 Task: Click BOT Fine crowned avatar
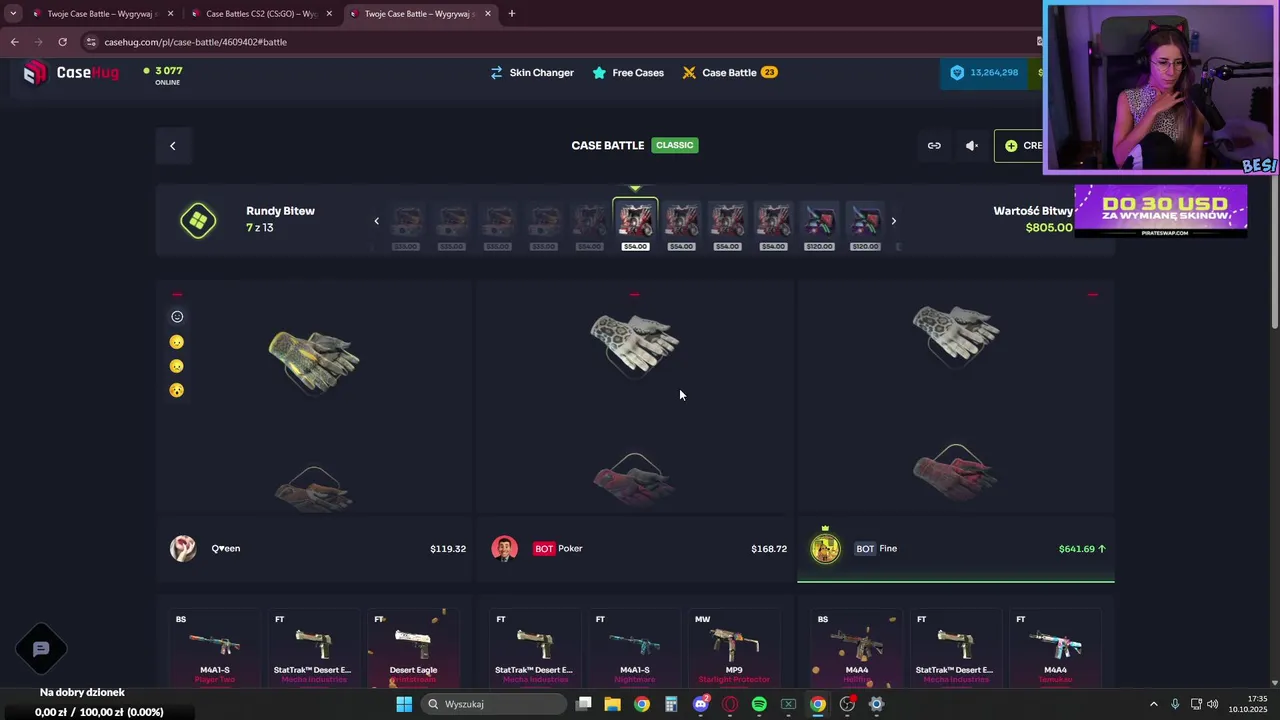pyautogui.click(x=825, y=548)
